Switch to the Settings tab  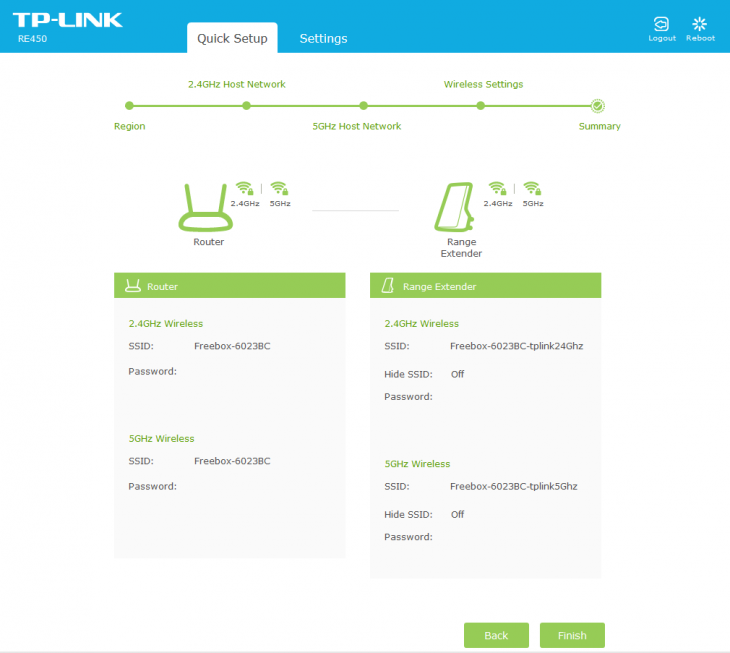[323, 39]
